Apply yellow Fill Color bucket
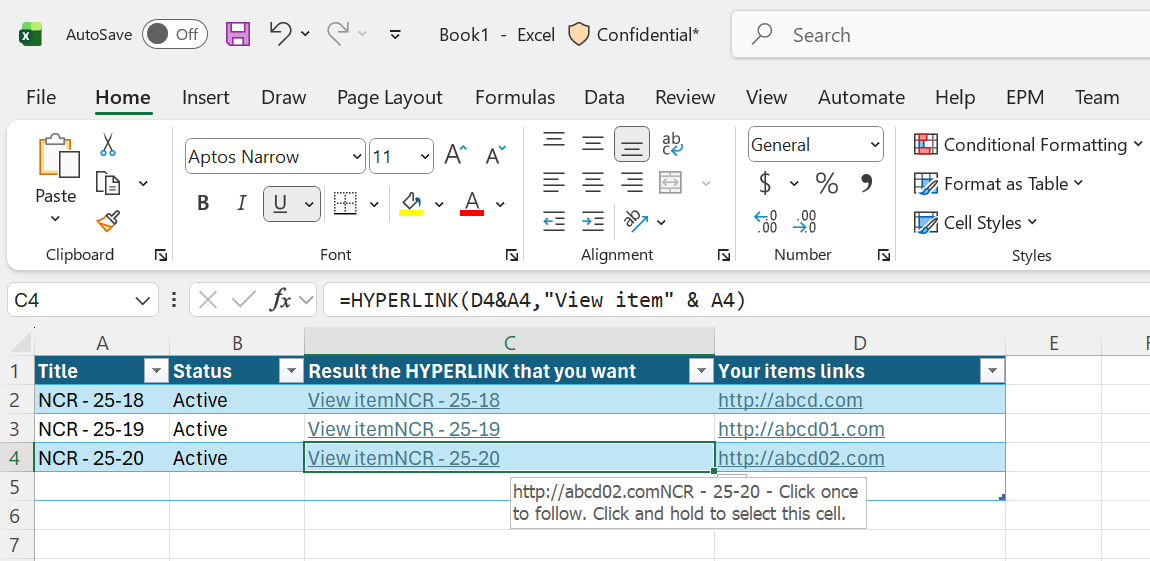 click(411, 203)
